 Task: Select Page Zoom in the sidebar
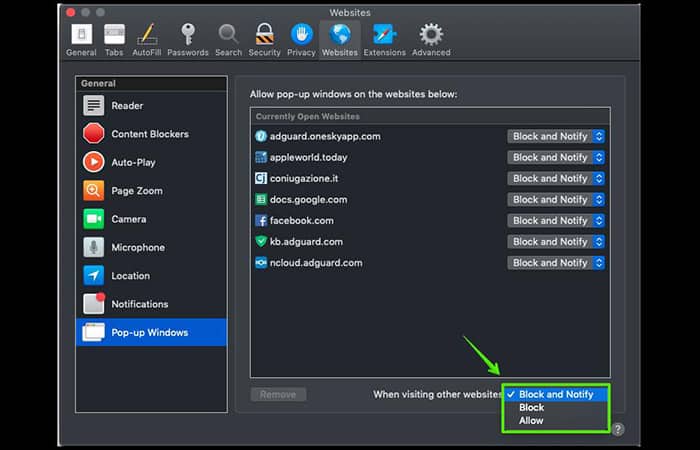(x=151, y=191)
